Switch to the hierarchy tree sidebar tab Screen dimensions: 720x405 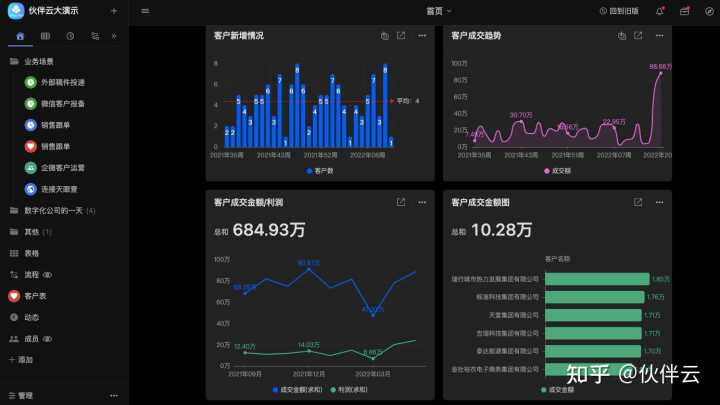(95, 36)
